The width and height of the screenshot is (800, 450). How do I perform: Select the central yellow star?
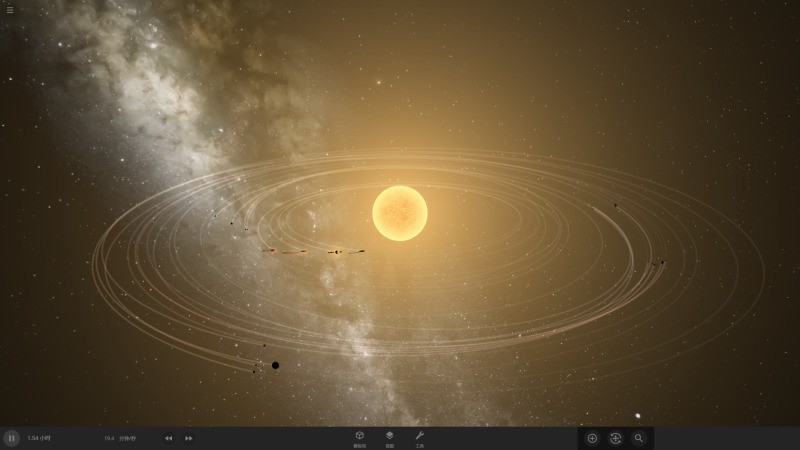pyautogui.click(x=400, y=213)
